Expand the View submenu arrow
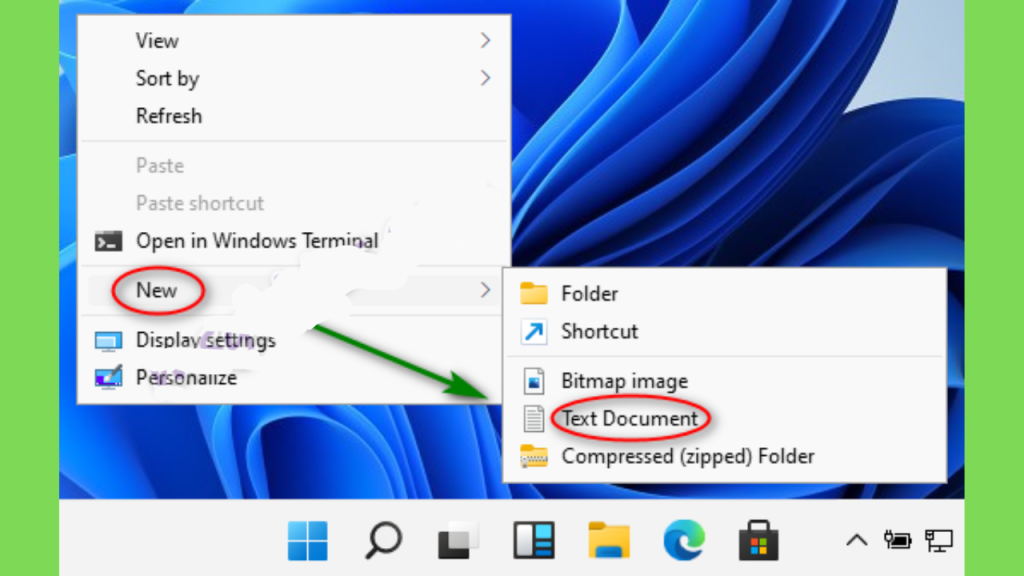The height and width of the screenshot is (576, 1024). tap(485, 40)
